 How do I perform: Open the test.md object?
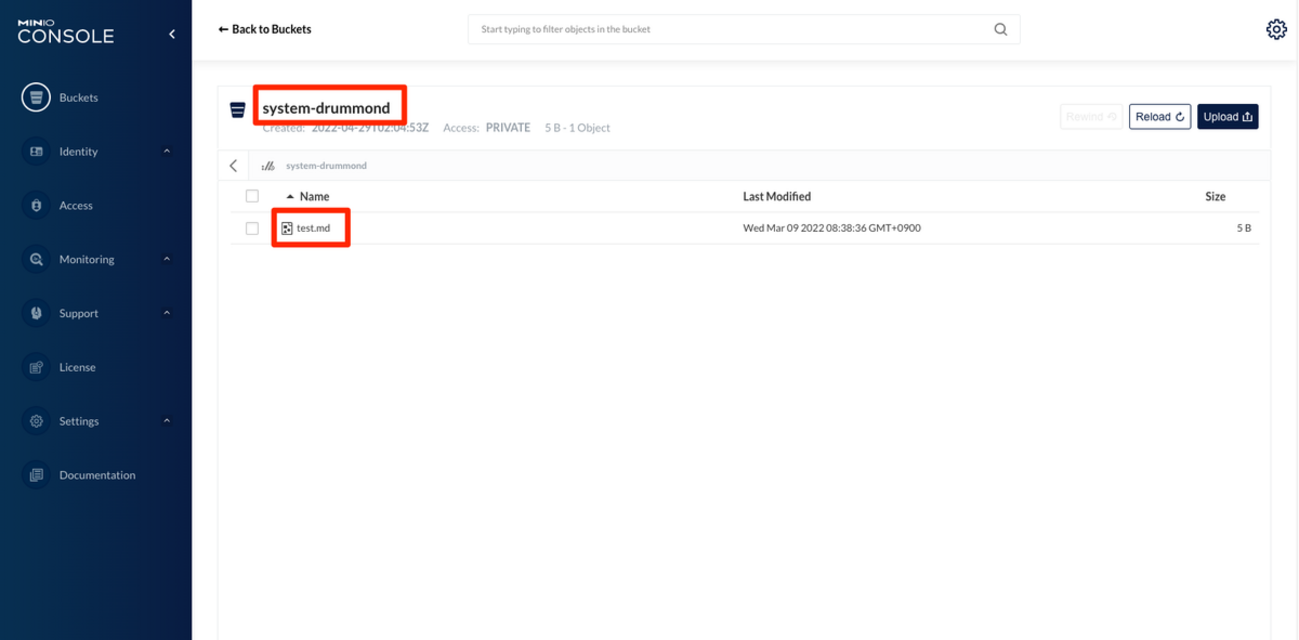pos(313,229)
